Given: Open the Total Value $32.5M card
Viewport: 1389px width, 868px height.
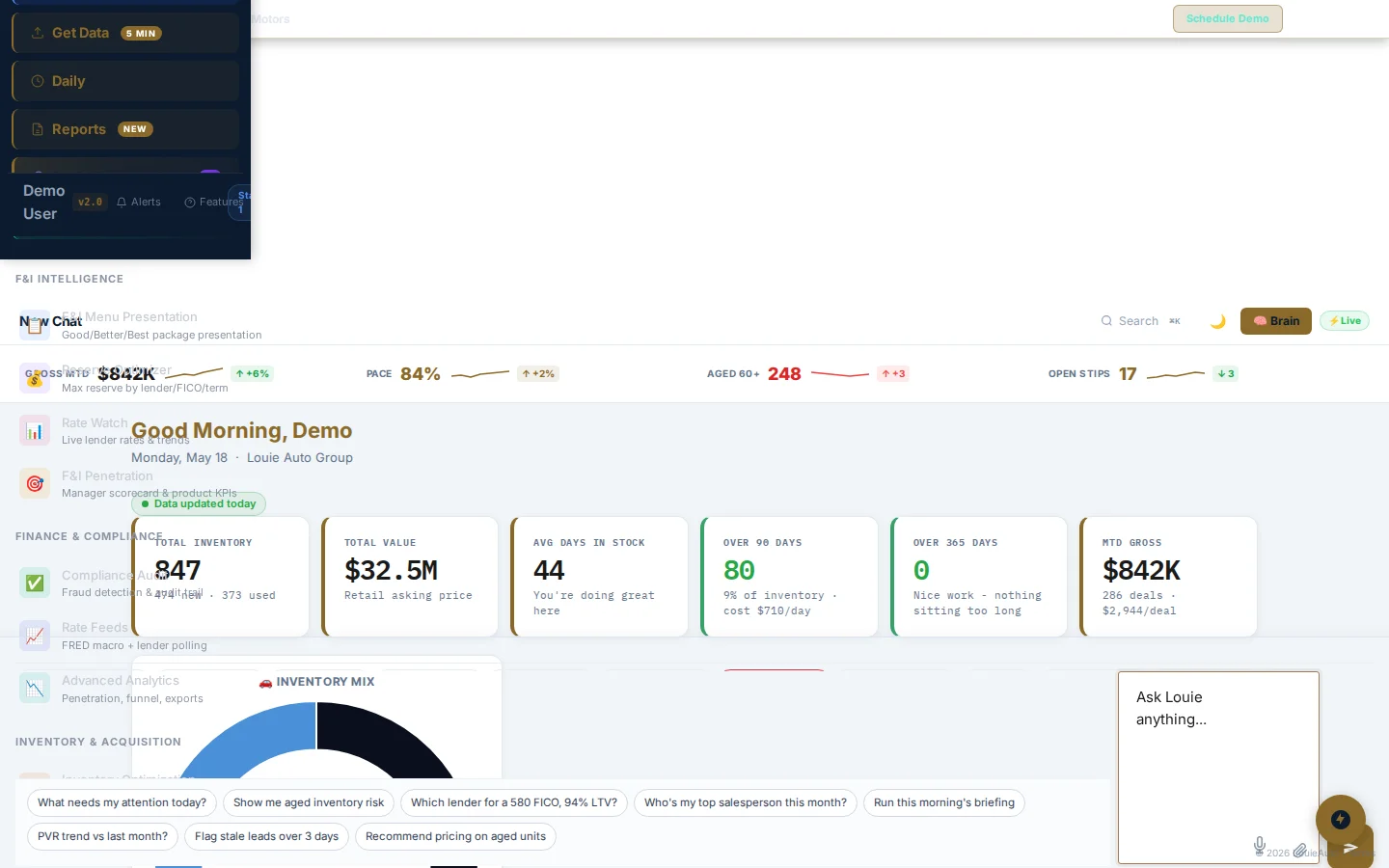Looking at the screenshot, I should (410, 577).
